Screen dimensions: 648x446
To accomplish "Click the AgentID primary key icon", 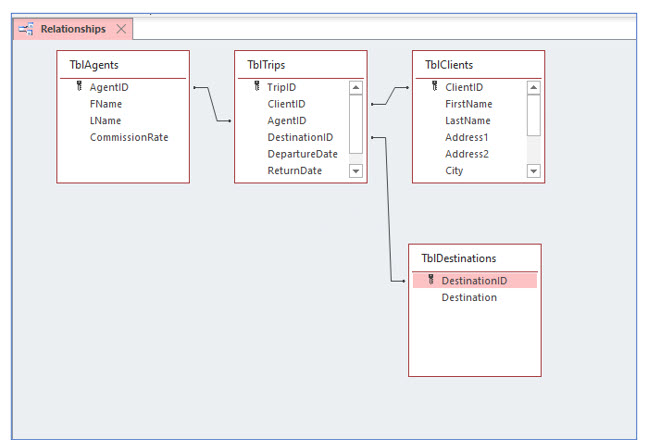I will click(79, 86).
